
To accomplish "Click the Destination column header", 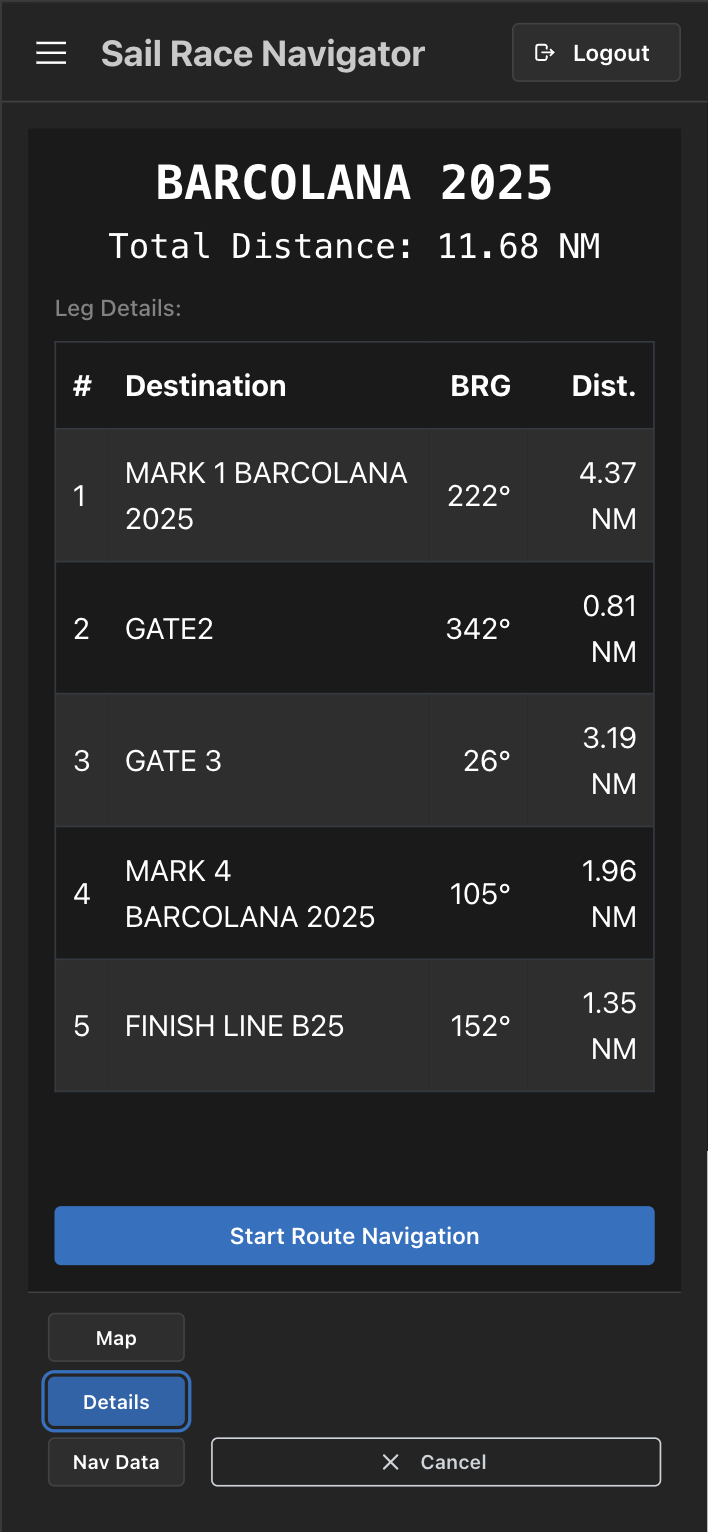I will [x=206, y=386].
